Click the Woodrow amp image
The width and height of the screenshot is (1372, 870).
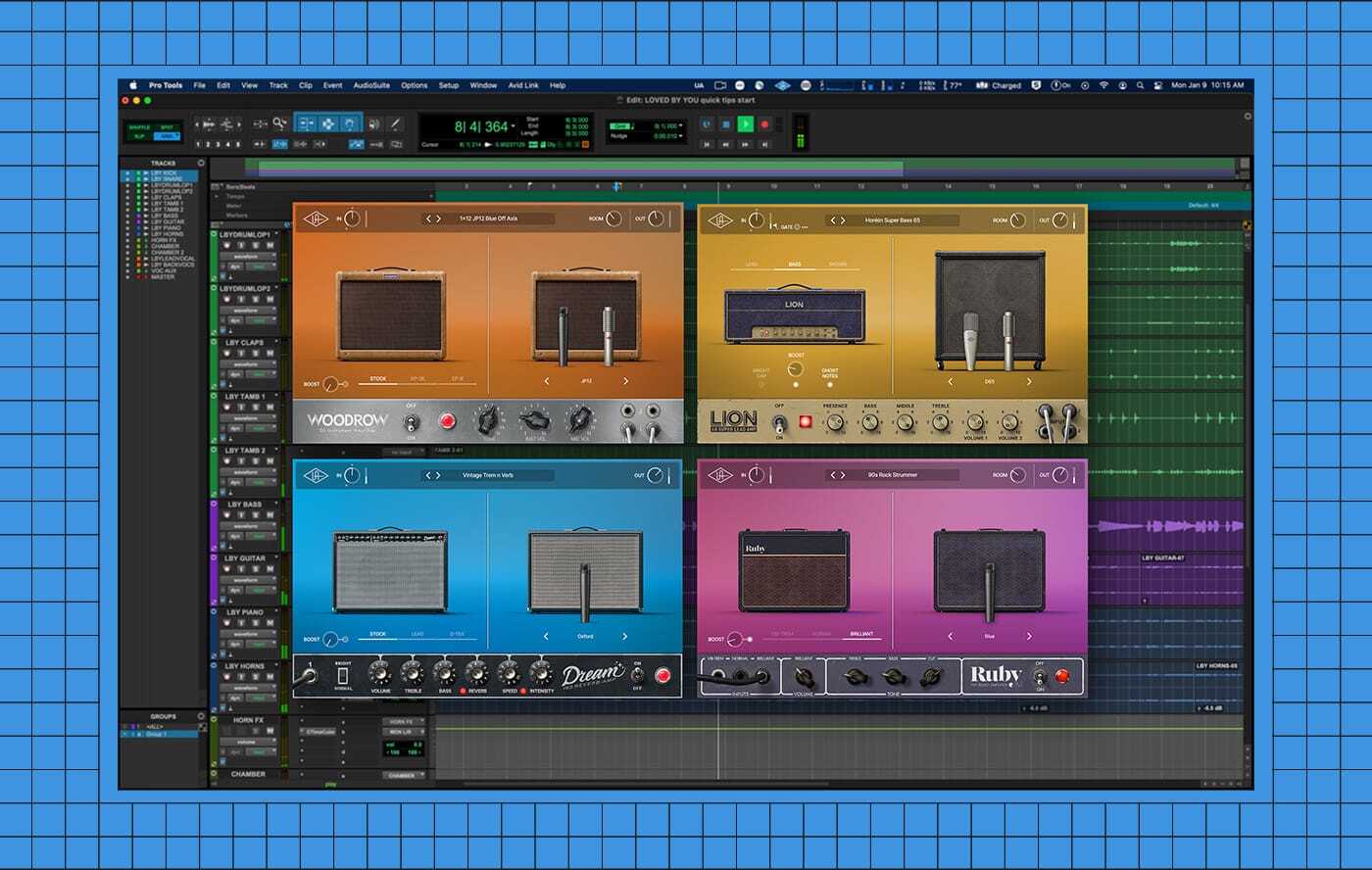(x=390, y=314)
